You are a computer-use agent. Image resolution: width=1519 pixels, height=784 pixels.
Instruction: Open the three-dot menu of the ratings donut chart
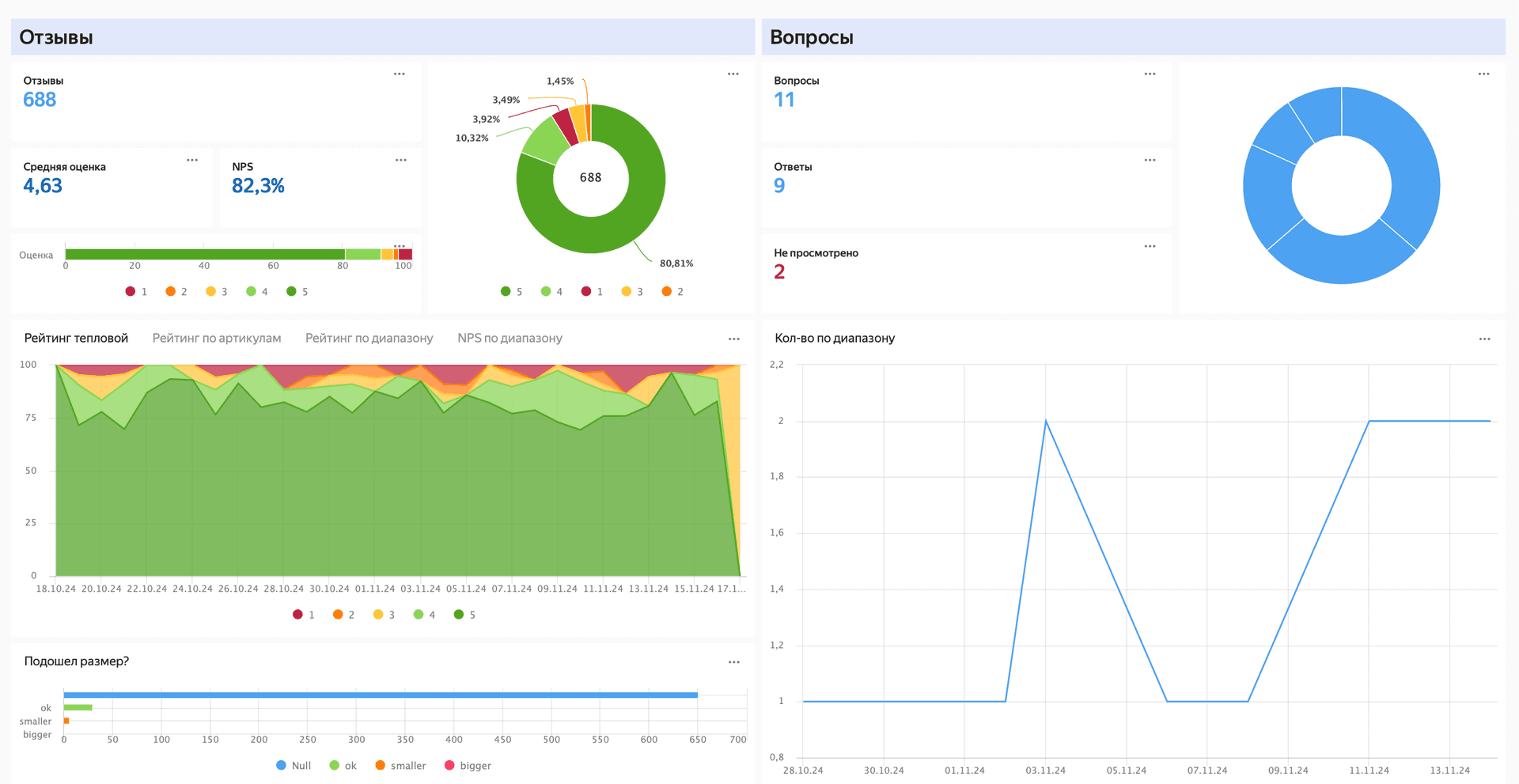coord(733,74)
